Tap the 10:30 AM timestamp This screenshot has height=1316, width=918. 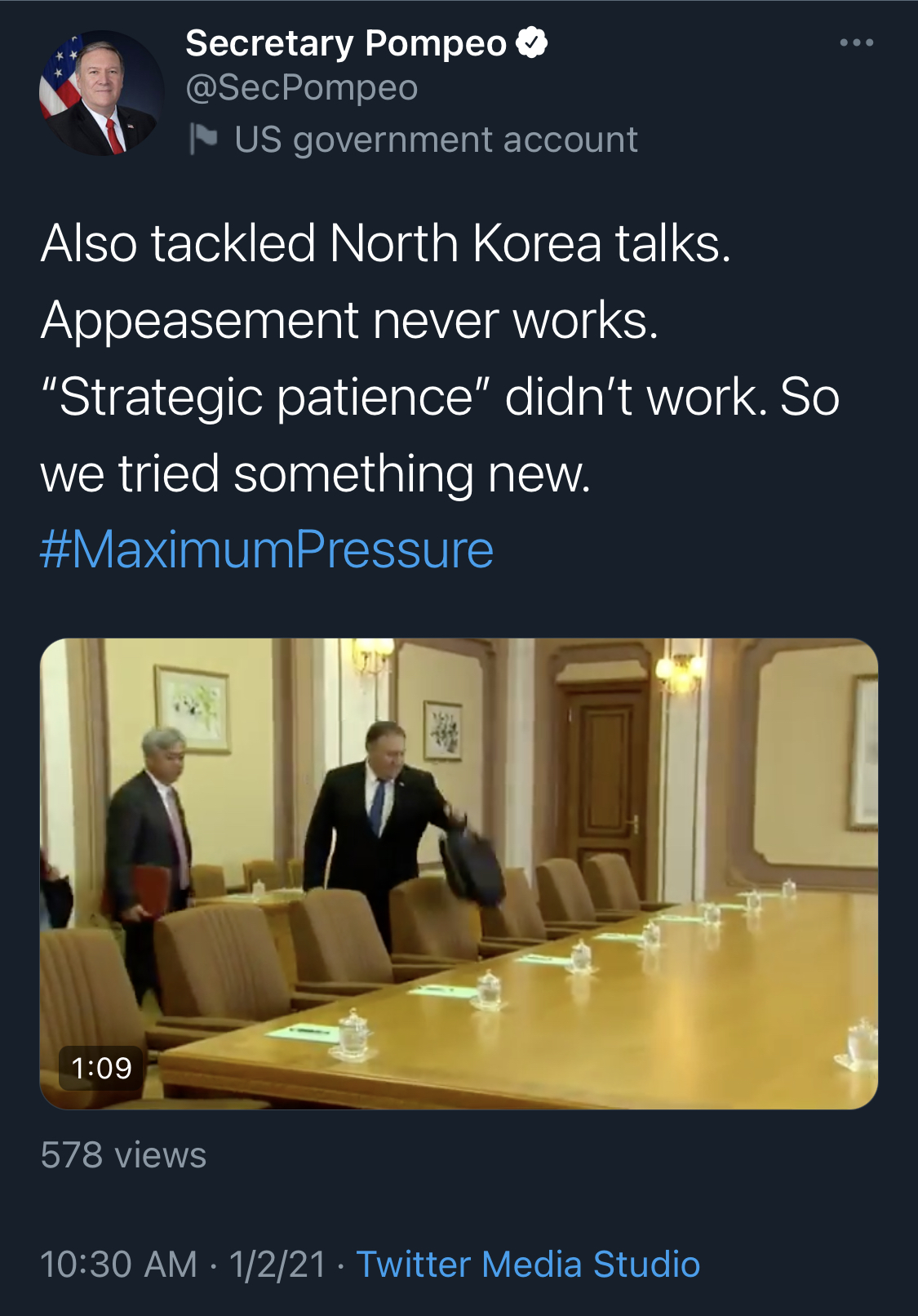[x=119, y=1264]
